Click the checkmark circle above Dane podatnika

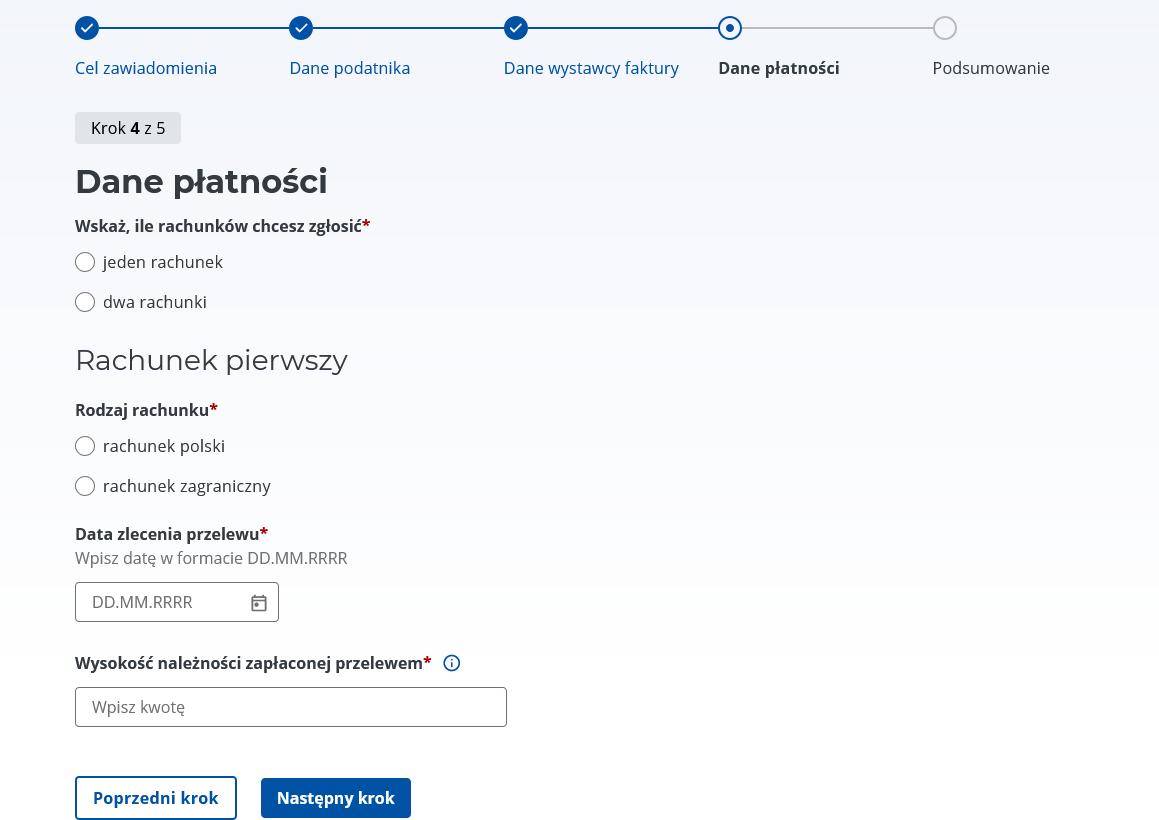click(301, 28)
